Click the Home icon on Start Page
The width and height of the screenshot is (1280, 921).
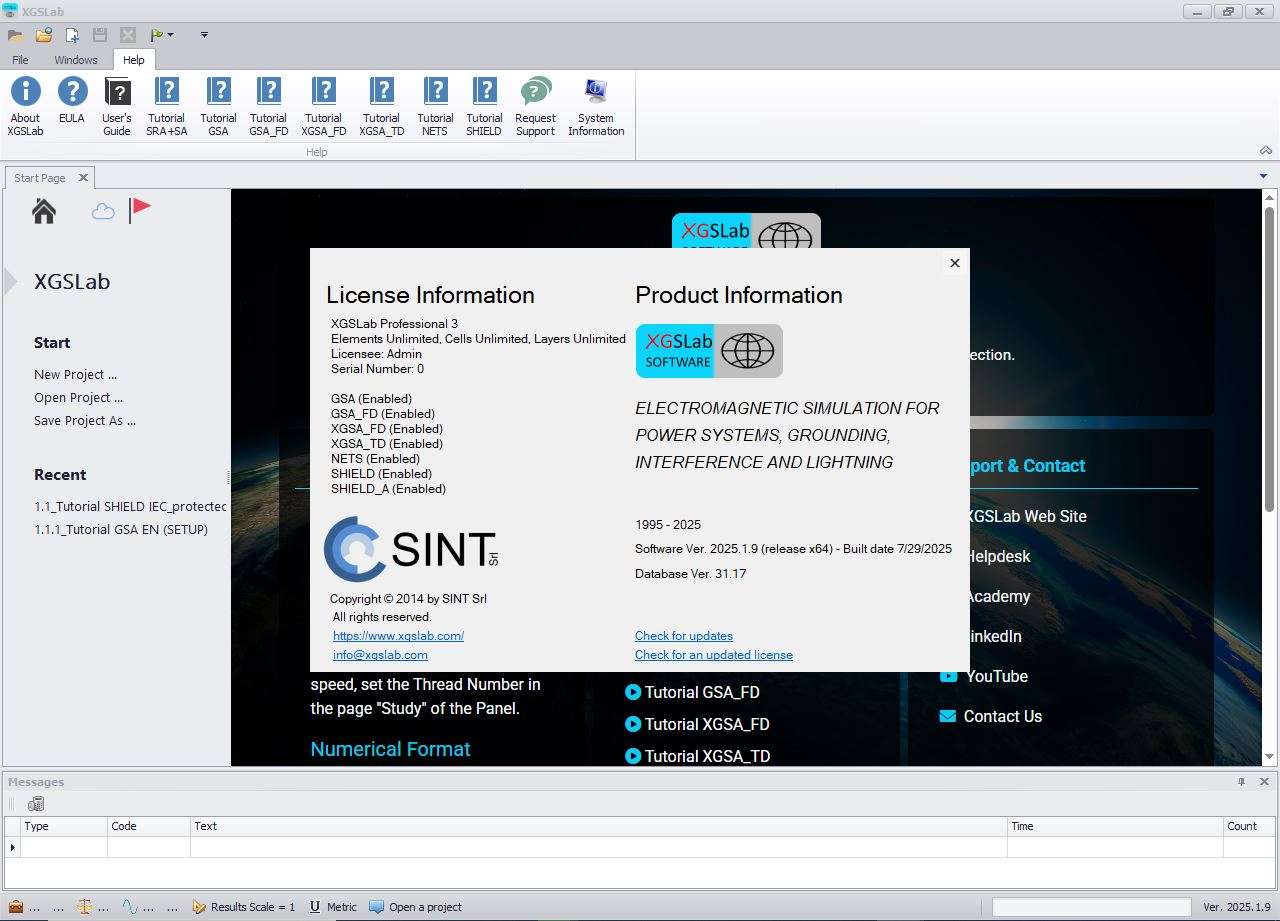tap(44, 211)
